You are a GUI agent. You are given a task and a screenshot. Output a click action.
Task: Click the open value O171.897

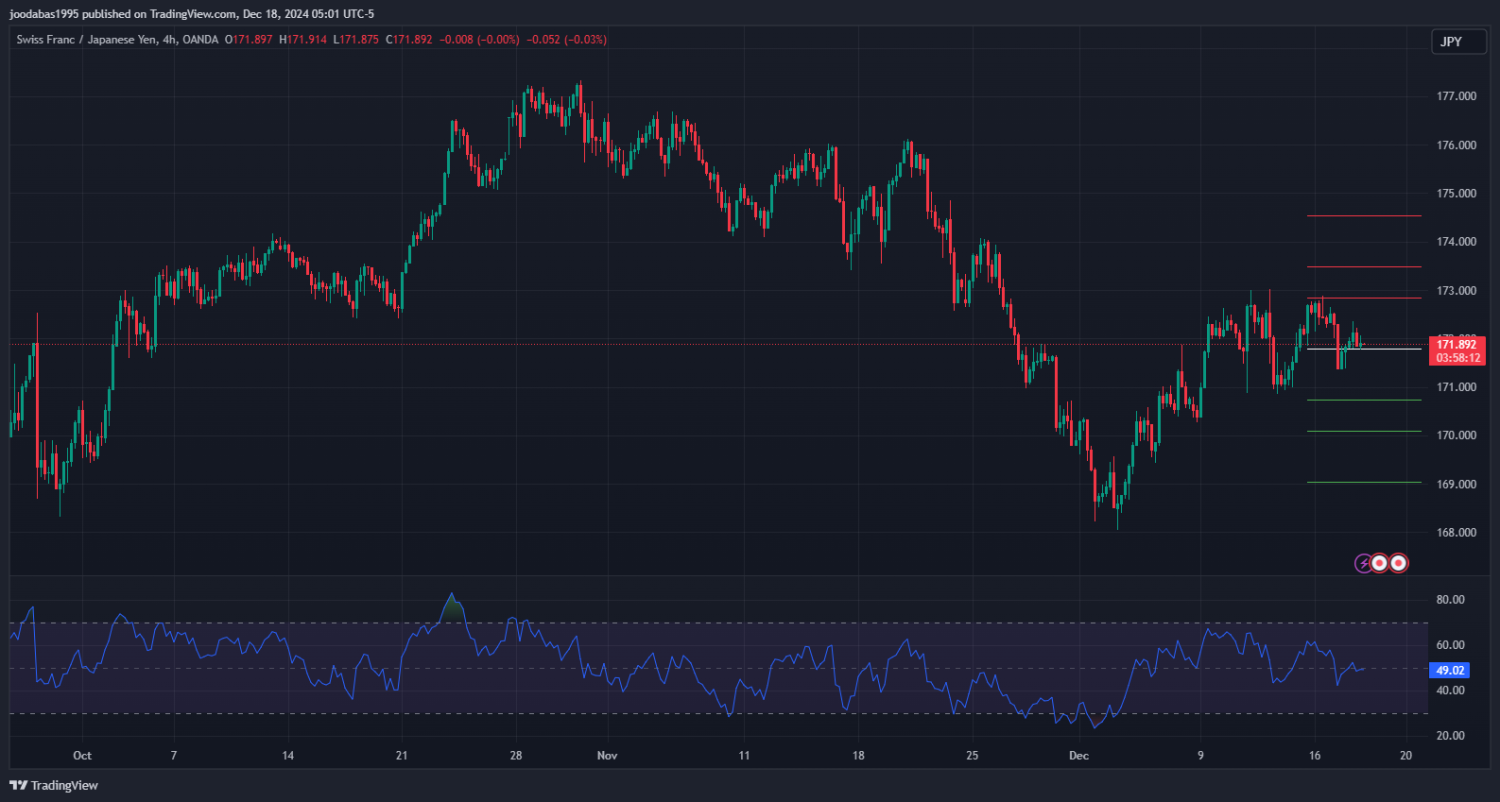(x=249, y=40)
